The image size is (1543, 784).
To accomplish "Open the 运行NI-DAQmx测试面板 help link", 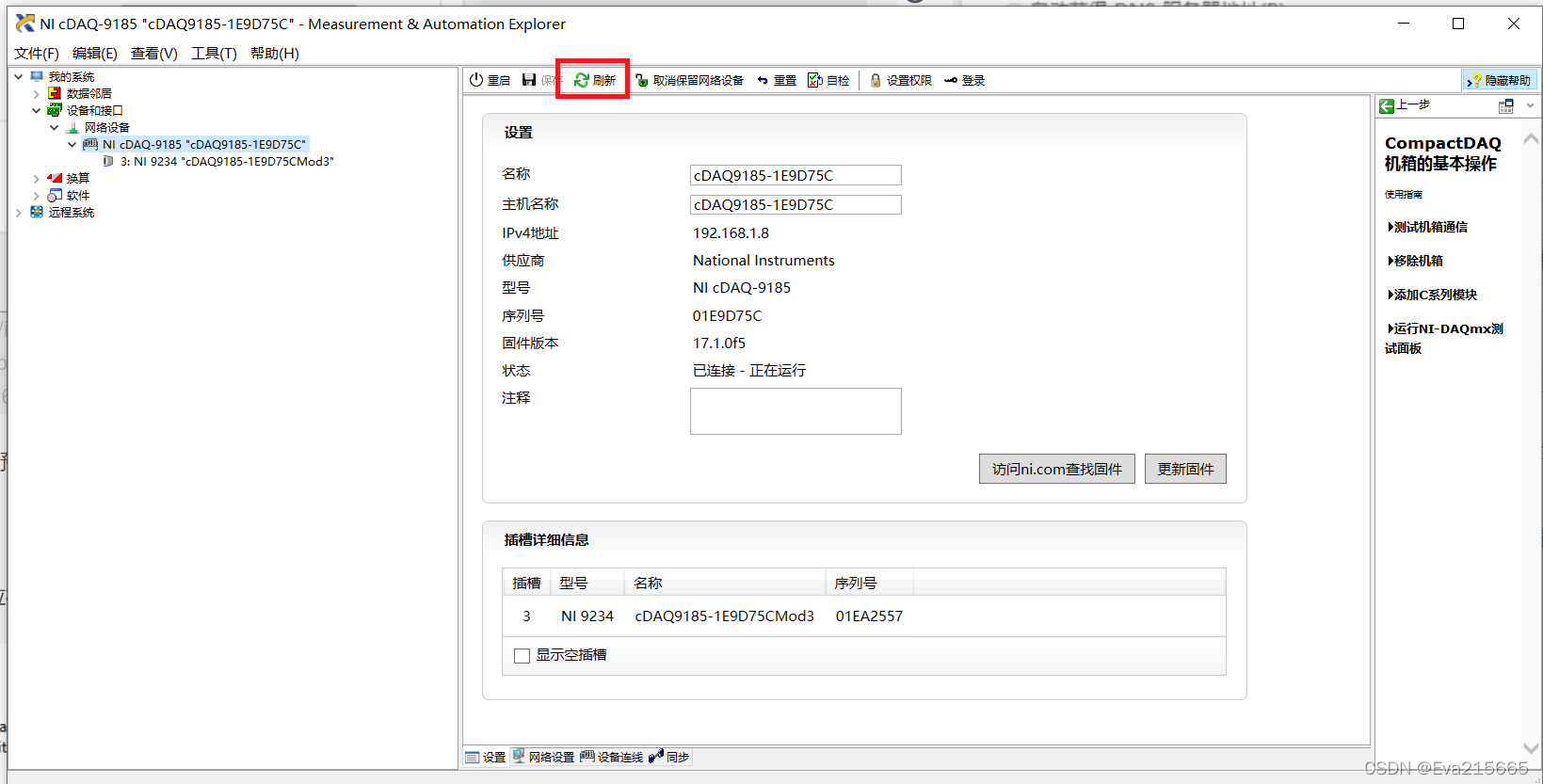I will pyautogui.click(x=1445, y=338).
